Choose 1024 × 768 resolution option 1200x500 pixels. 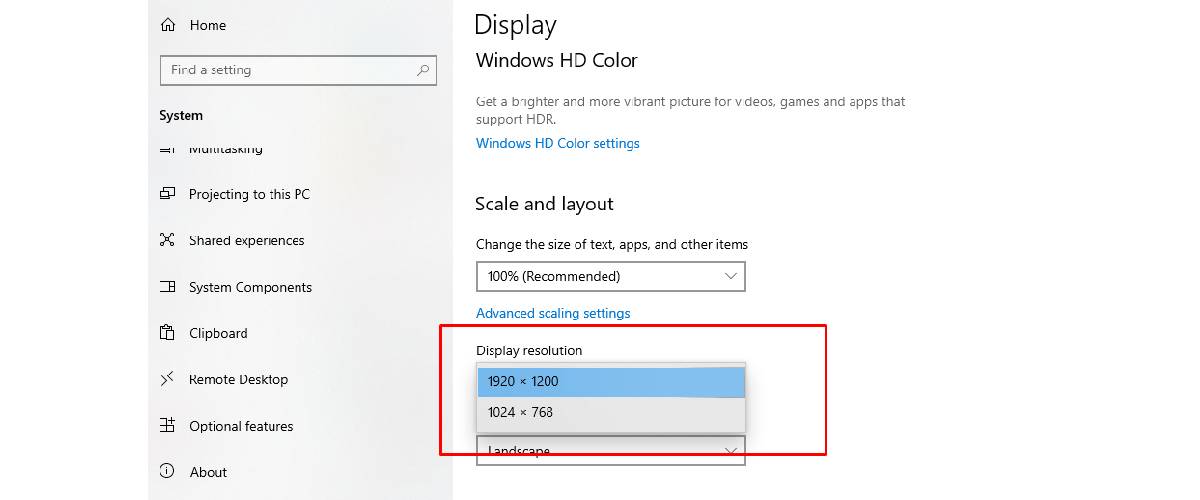tap(611, 412)
